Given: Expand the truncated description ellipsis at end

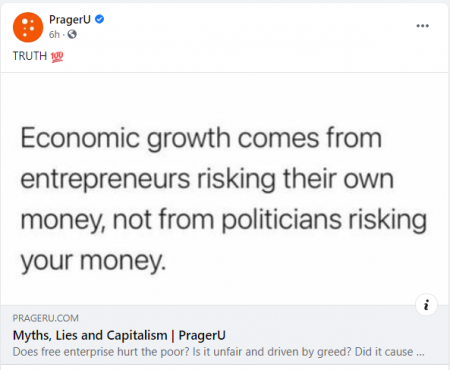Looking at the screenshot, I should (x=420, y=352).
